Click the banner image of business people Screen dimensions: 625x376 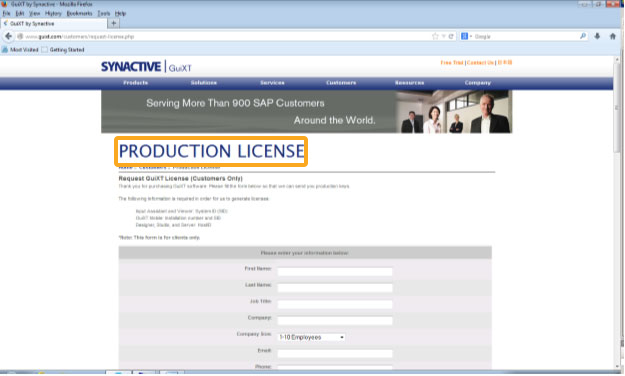pos(454,112)
